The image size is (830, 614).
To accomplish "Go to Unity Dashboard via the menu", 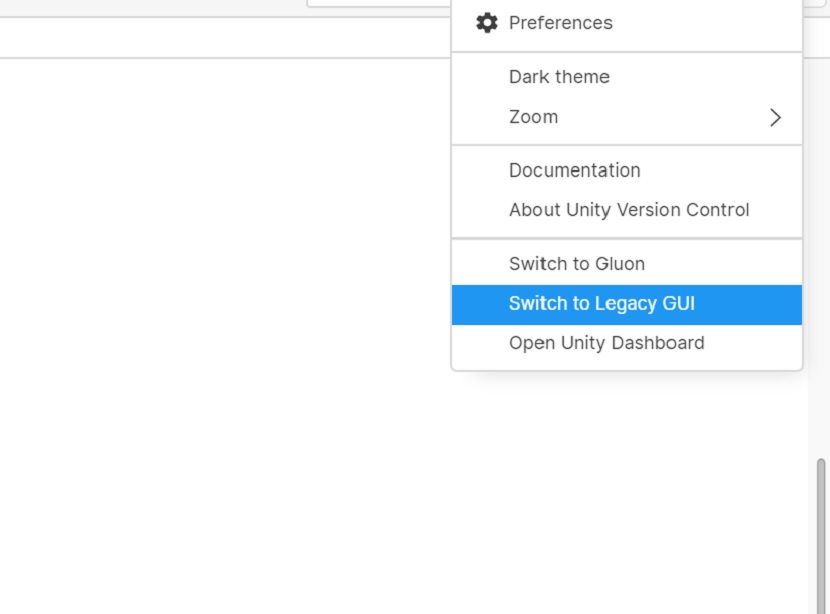I will click(606, 343).
